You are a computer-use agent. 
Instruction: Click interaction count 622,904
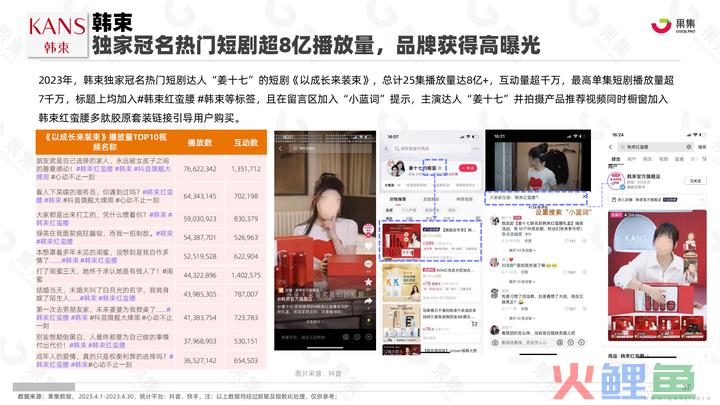click(x=246, y=256)
